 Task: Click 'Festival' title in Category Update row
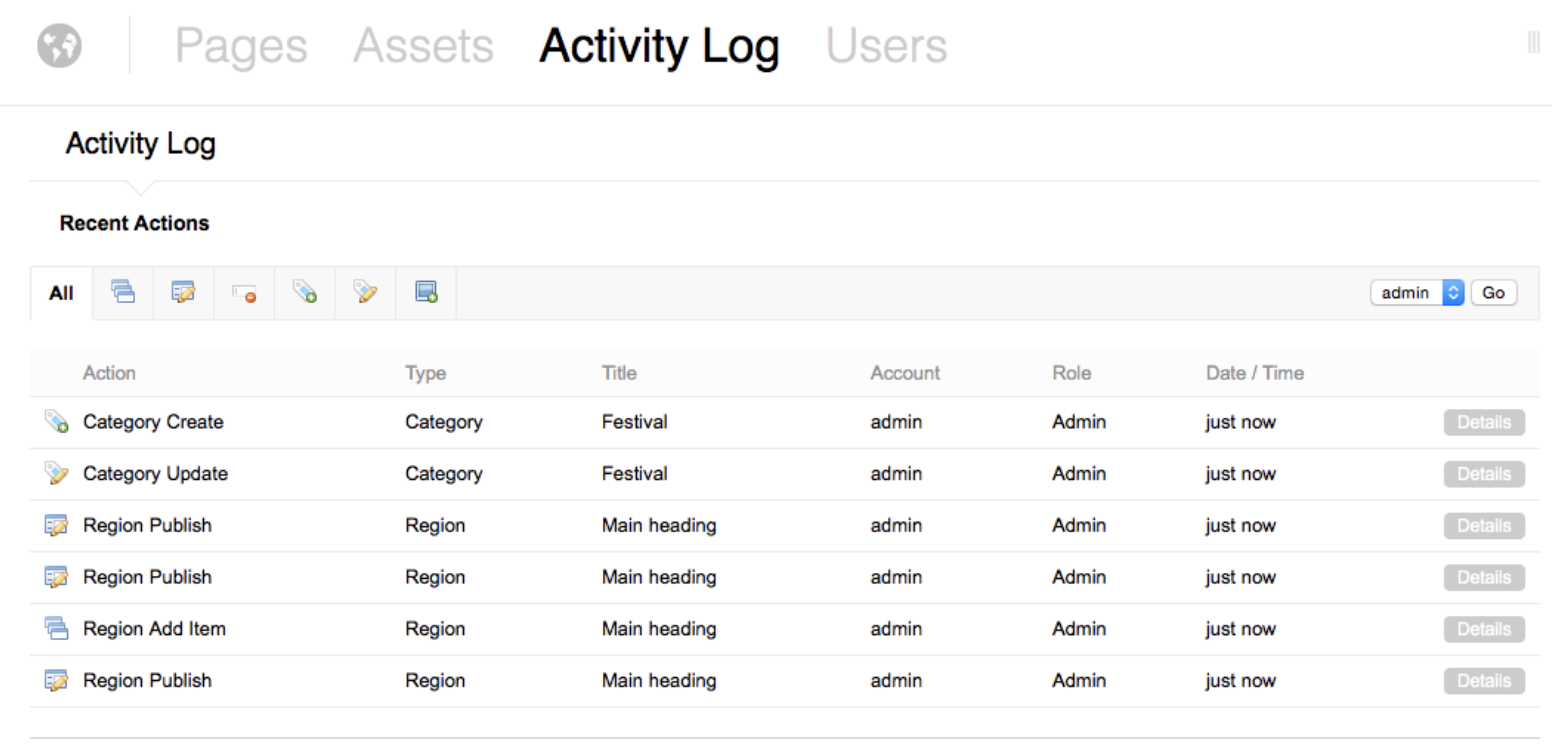635,474
